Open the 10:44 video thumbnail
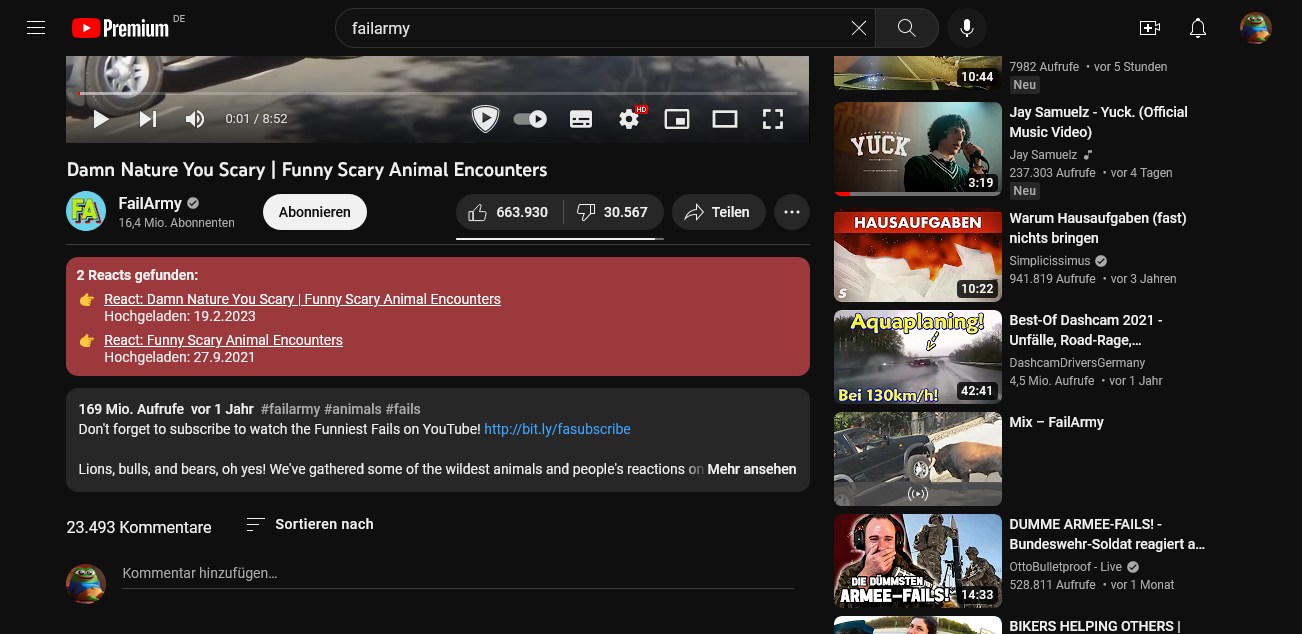Viewport: 1302px width, 634px height. click(918, 73)
